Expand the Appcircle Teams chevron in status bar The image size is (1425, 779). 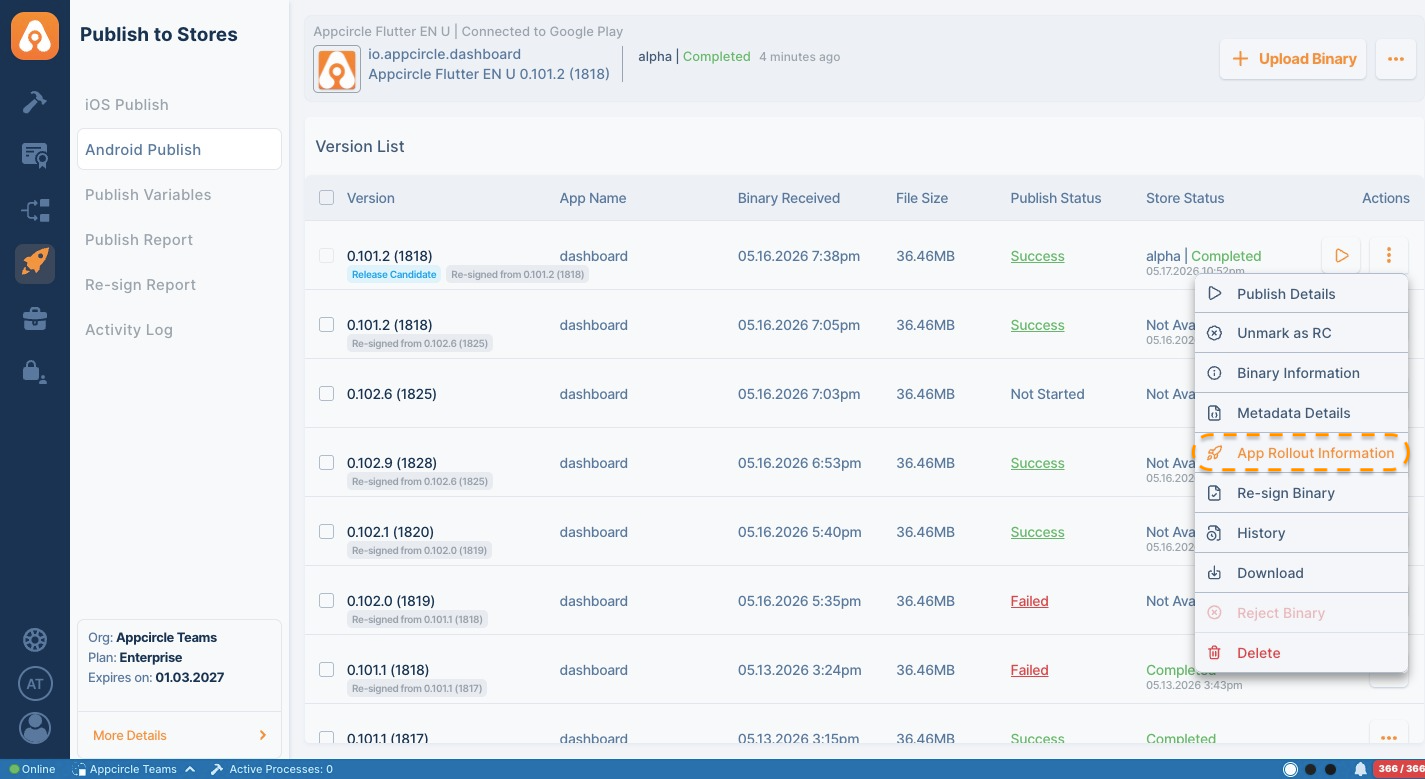point(190,770)
